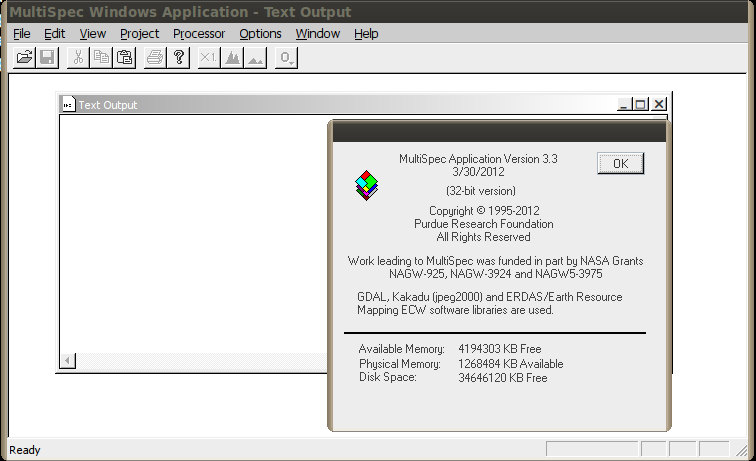Click the MultiSpec colored logo in dialog
Viewport: 756px width, 461px height.
367,185
